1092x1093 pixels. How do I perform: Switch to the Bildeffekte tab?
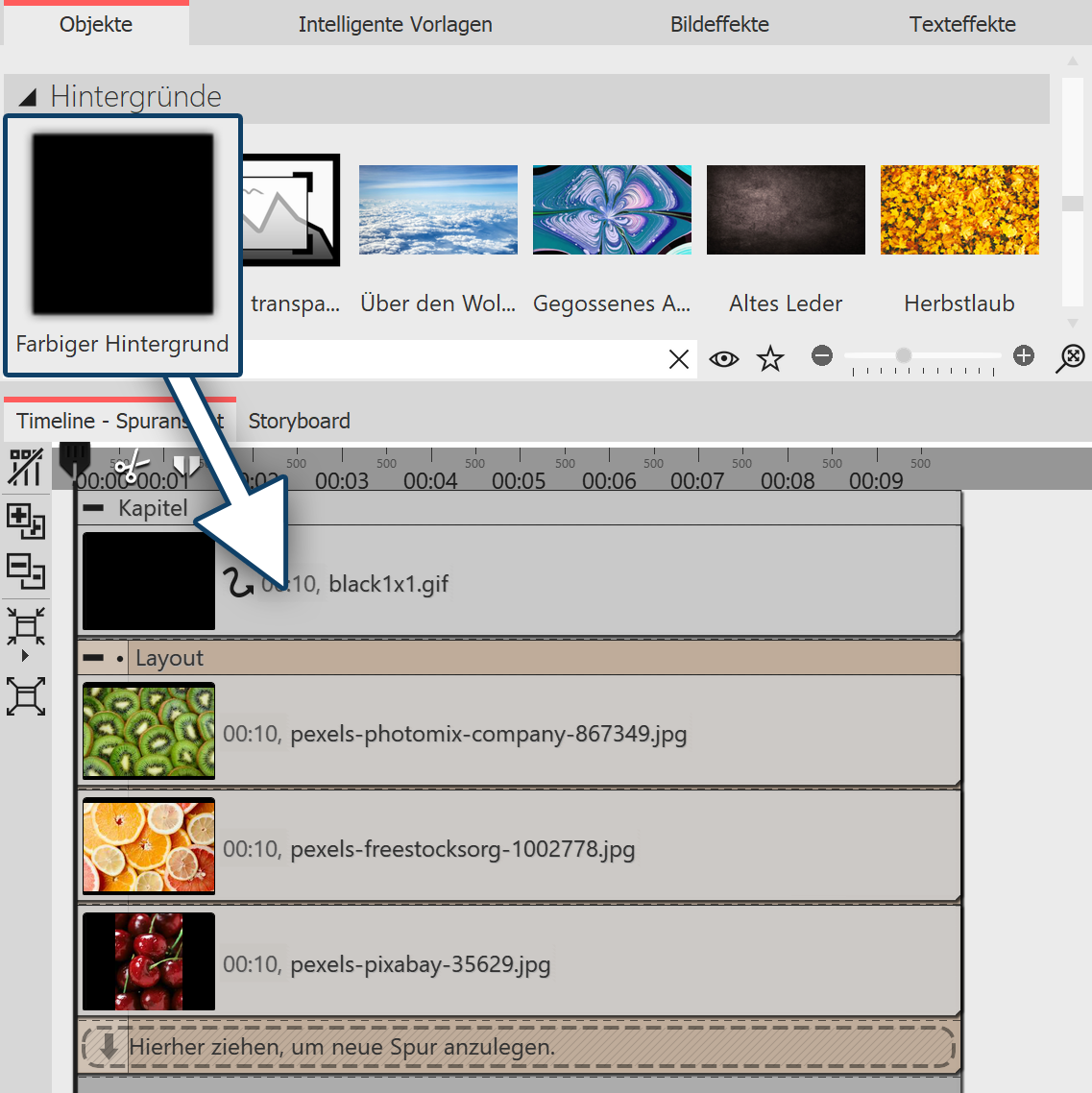(719, 24)
